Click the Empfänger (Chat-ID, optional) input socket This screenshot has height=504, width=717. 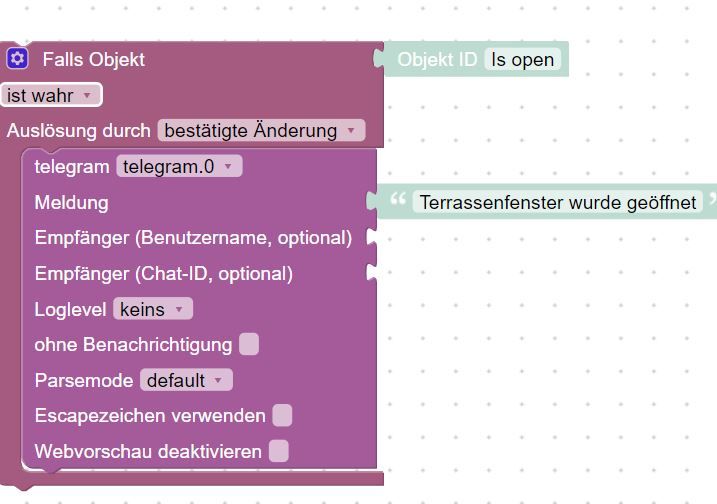pos(372,273)
